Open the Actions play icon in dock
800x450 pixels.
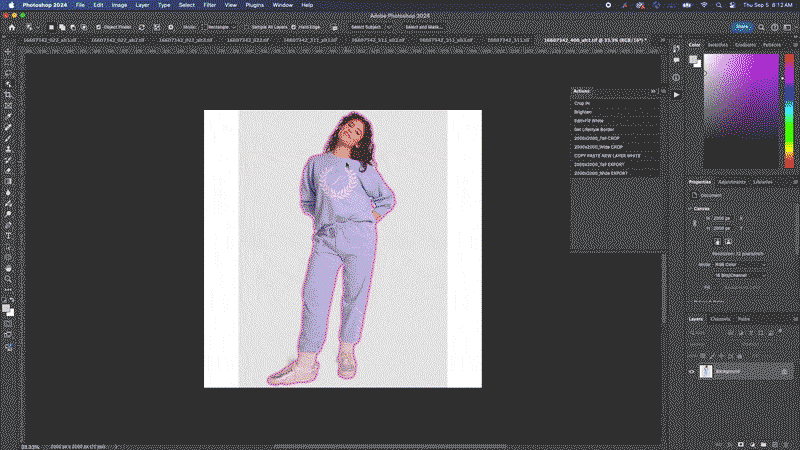pyautogui.click(x=676, y=95)
